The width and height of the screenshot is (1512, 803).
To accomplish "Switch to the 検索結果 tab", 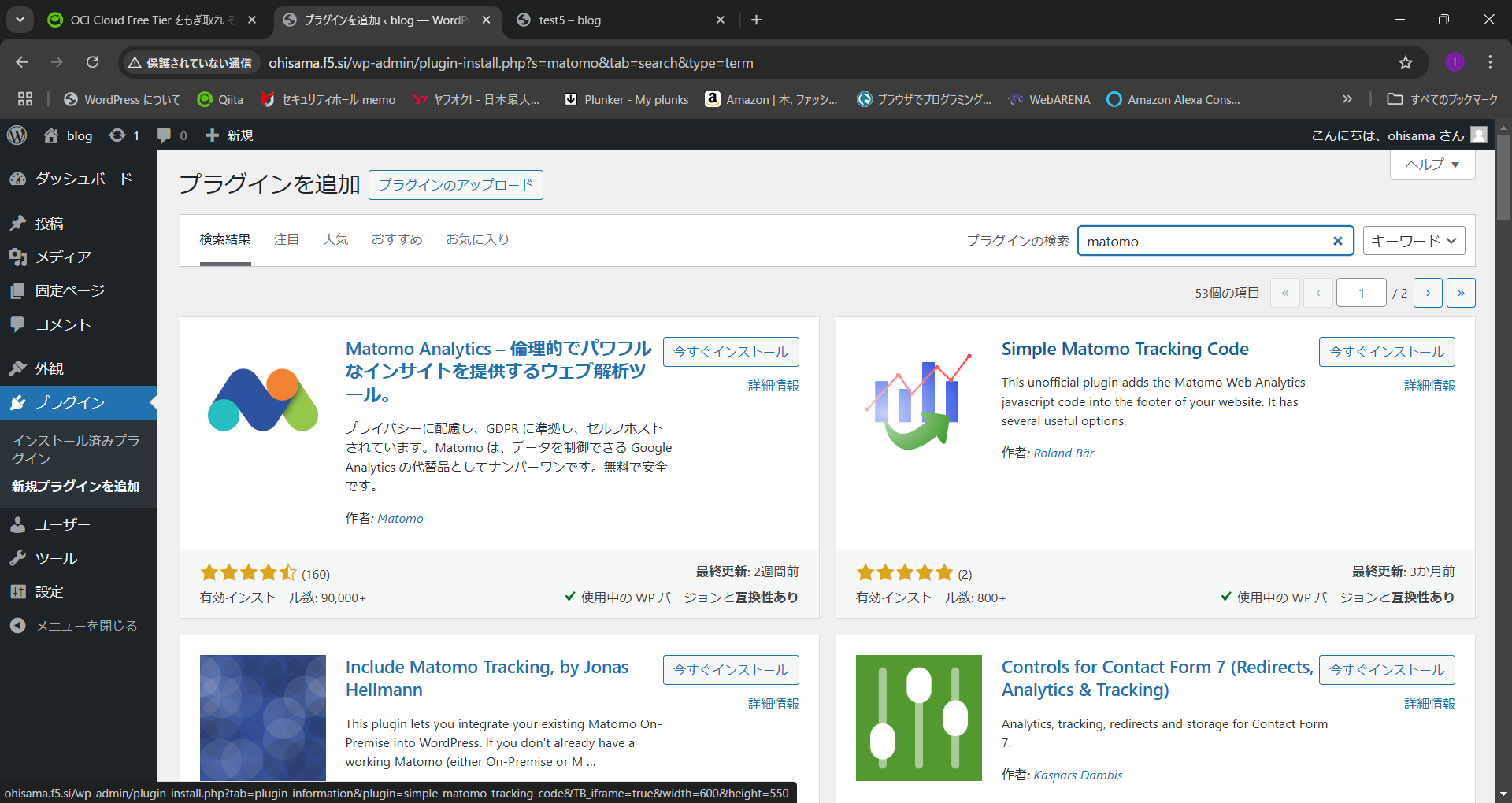I will pos(225,239).
